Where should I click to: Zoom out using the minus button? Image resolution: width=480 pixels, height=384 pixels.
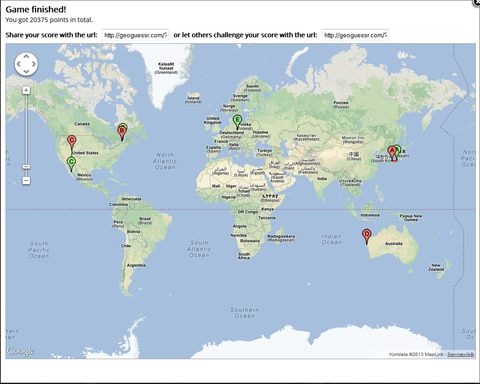[x=26, y=180]
